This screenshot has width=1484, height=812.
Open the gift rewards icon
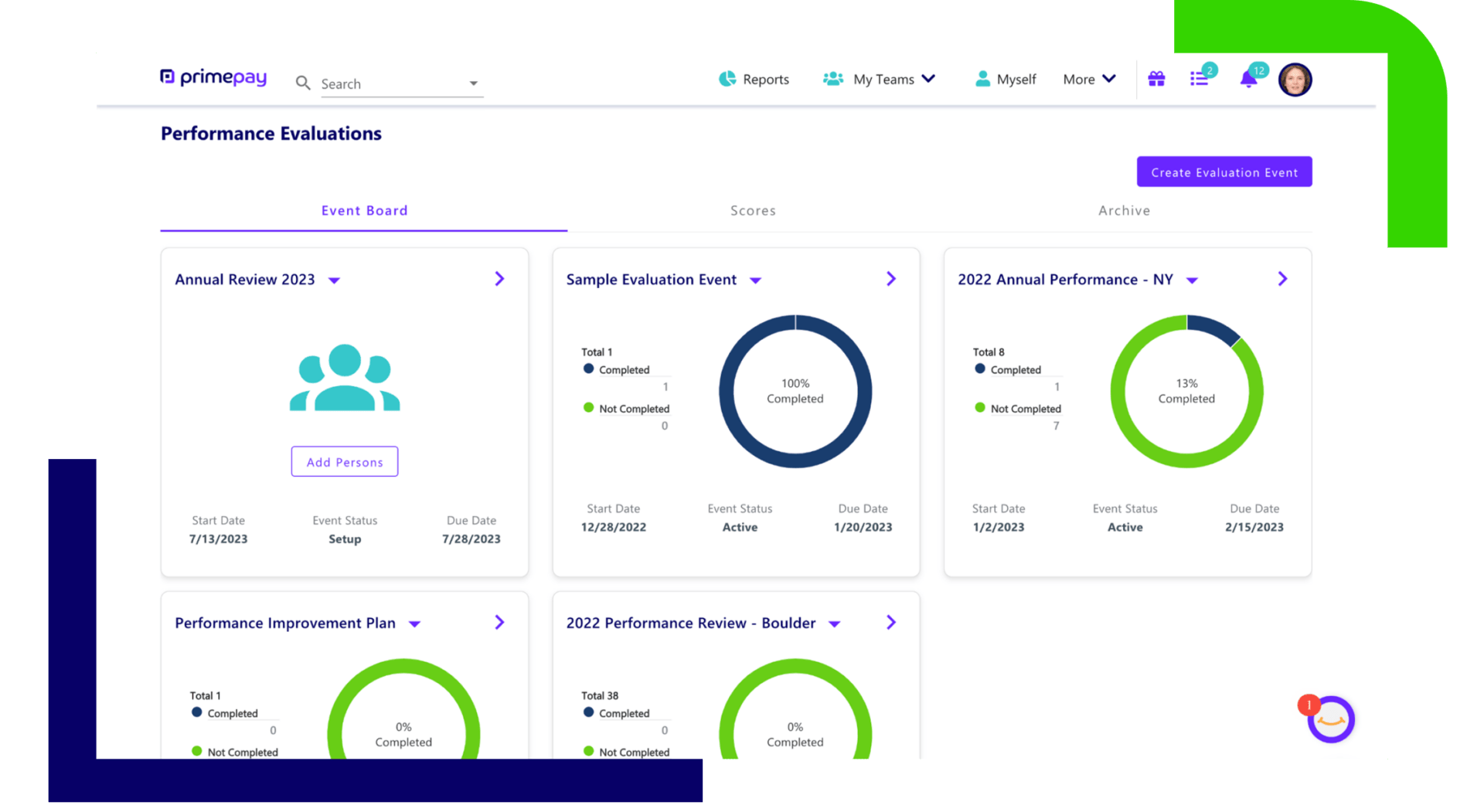tap(1156, 79)
